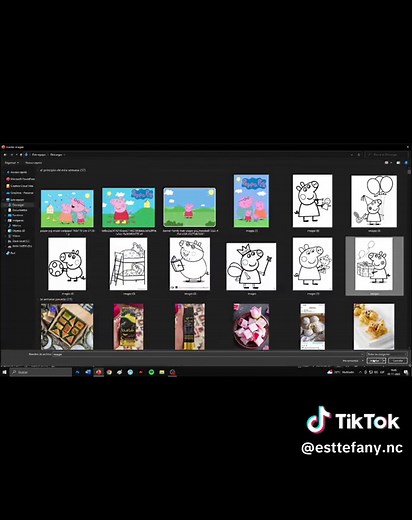Select the screenshot of white cookies thumbnail
The height and width of the screenshot is (520, 412).
coord(312,327)
